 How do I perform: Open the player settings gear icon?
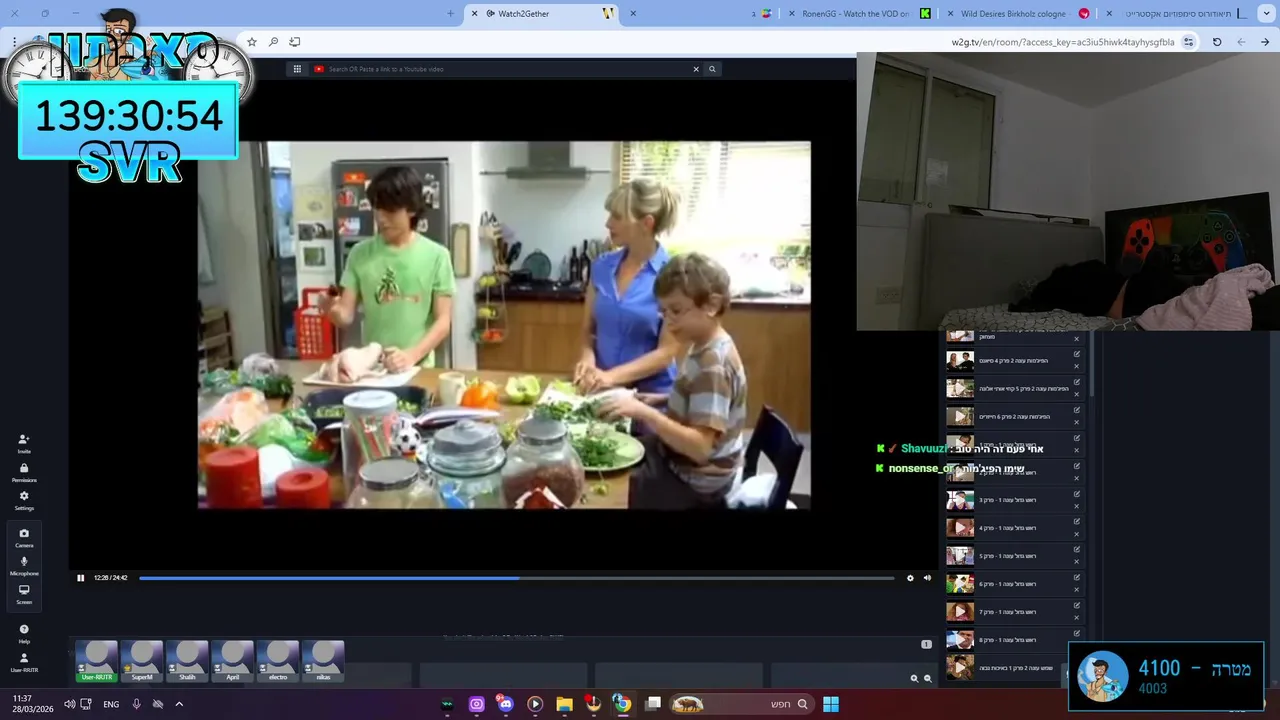910,578
